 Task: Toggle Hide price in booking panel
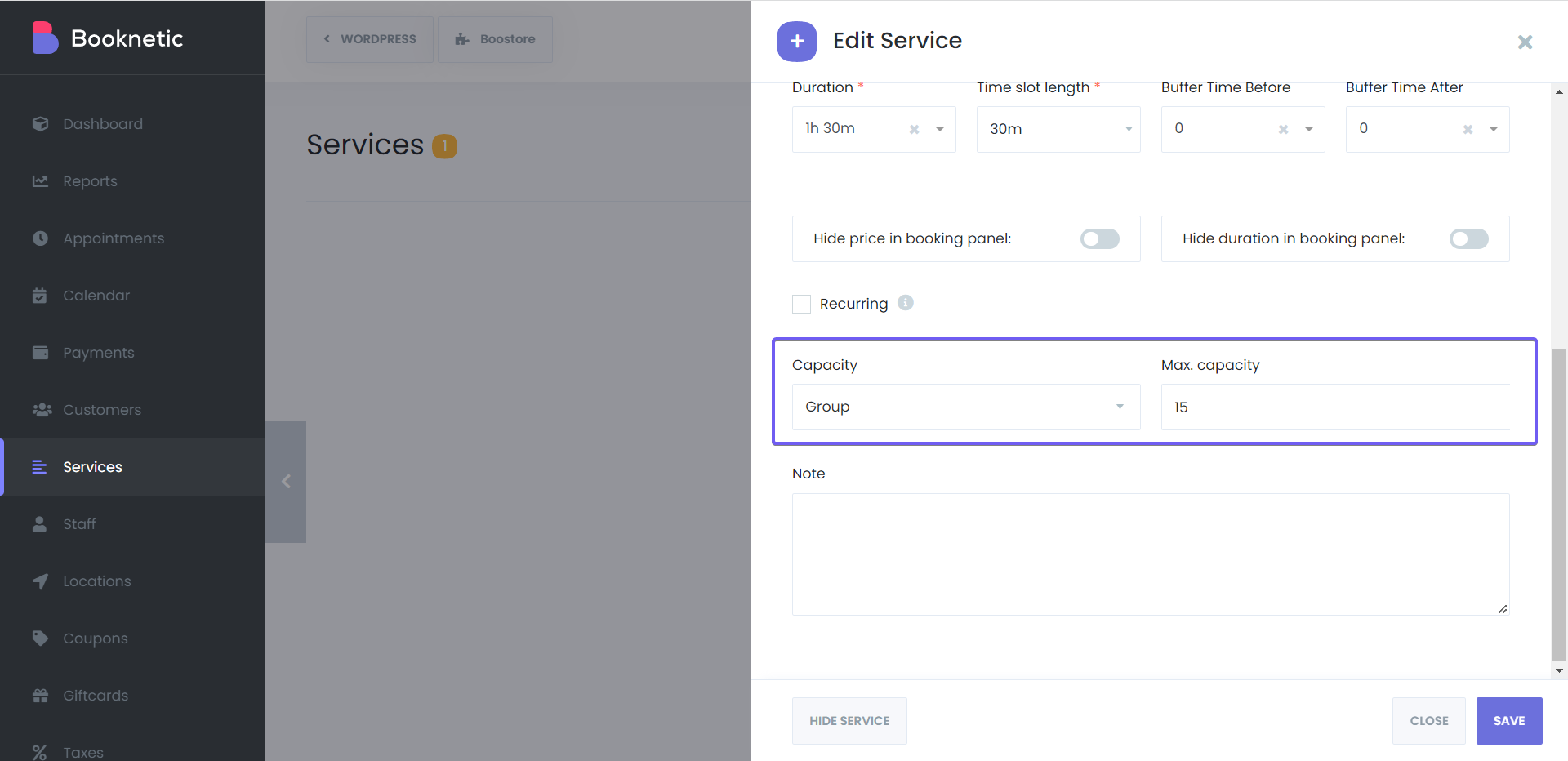click(1099, 238)
